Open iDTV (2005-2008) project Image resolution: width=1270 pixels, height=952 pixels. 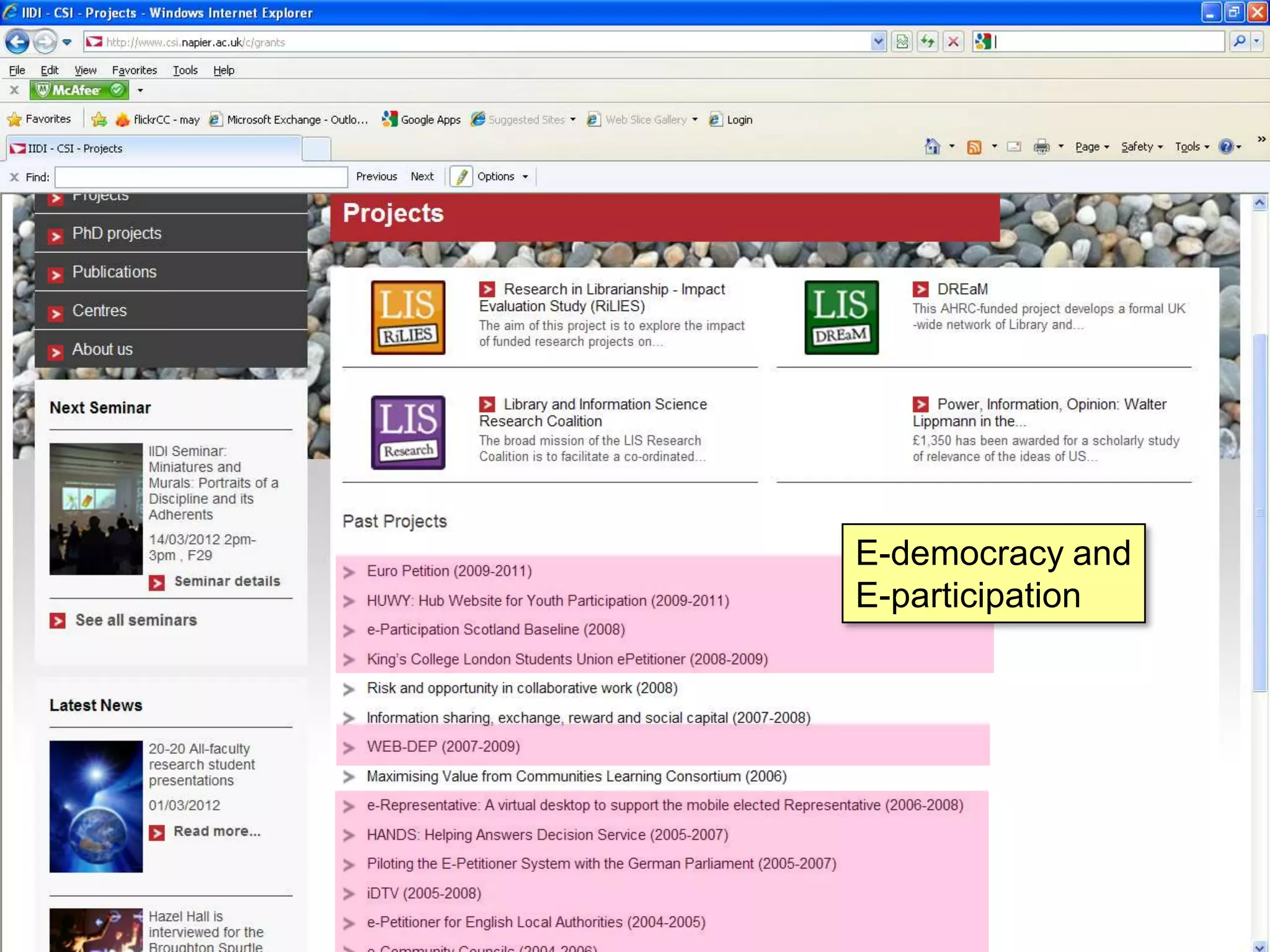(x=424, y=894)
